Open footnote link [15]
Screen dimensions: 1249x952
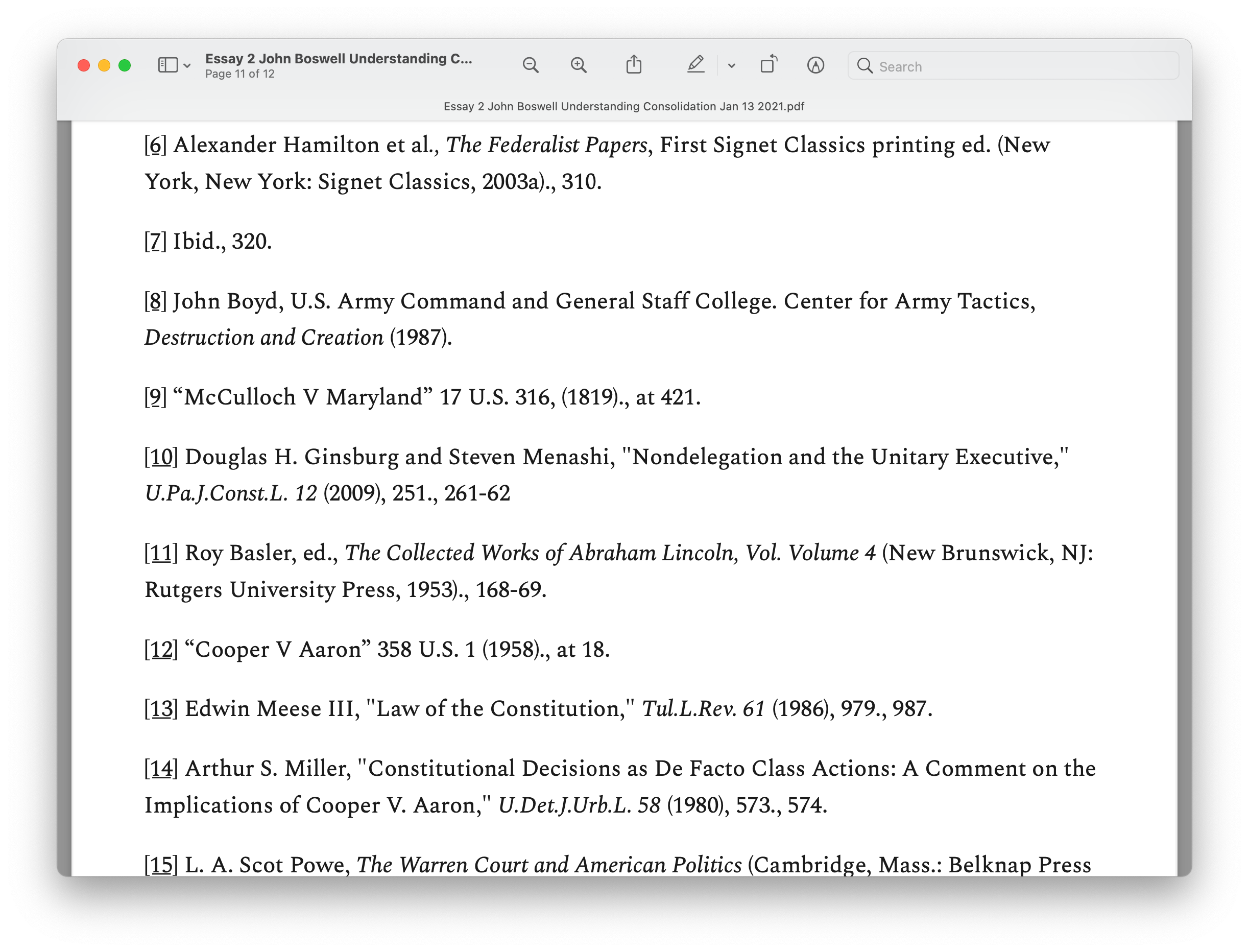(161, 865)
